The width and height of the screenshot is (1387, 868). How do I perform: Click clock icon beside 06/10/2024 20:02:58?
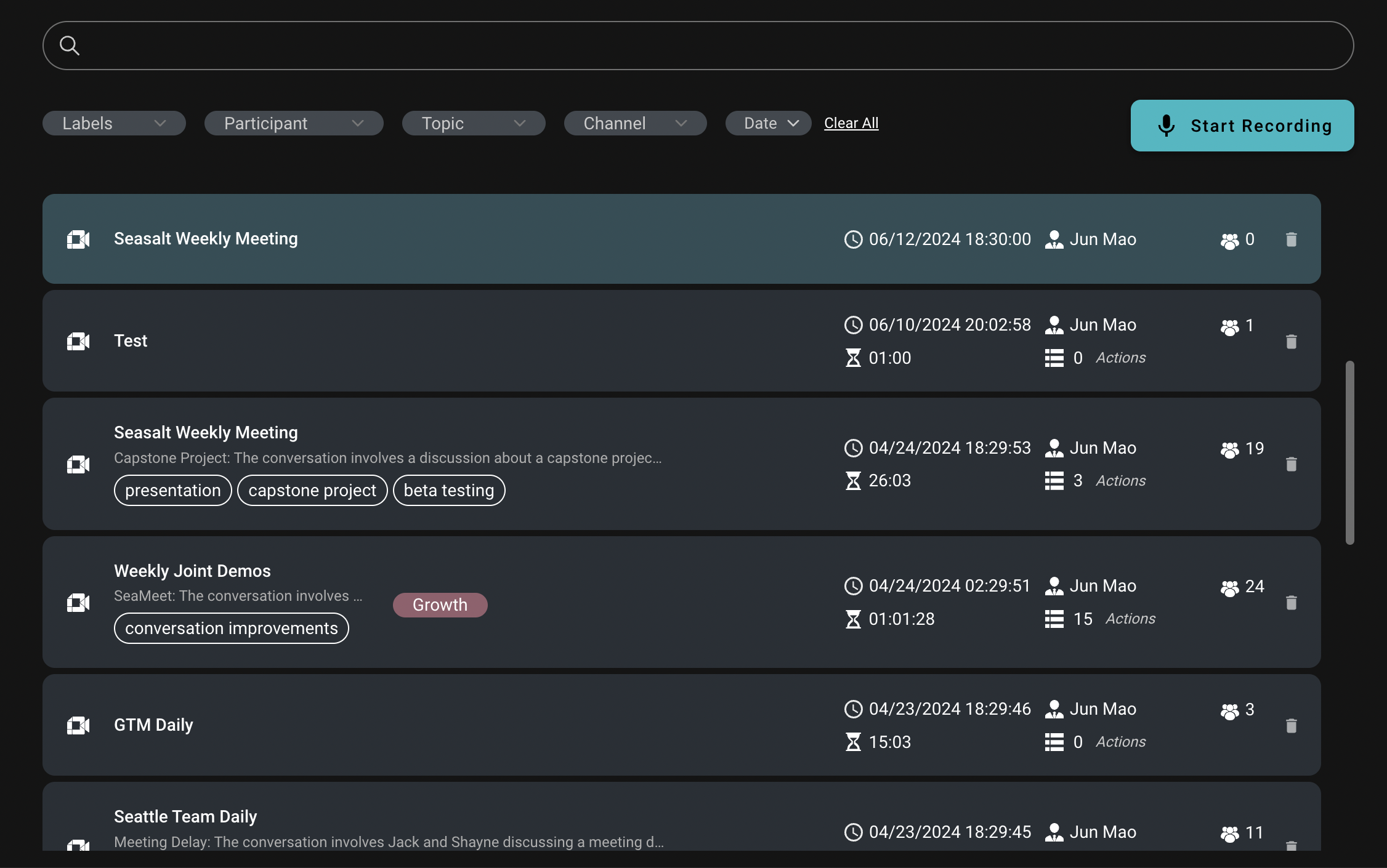point(853,325)
